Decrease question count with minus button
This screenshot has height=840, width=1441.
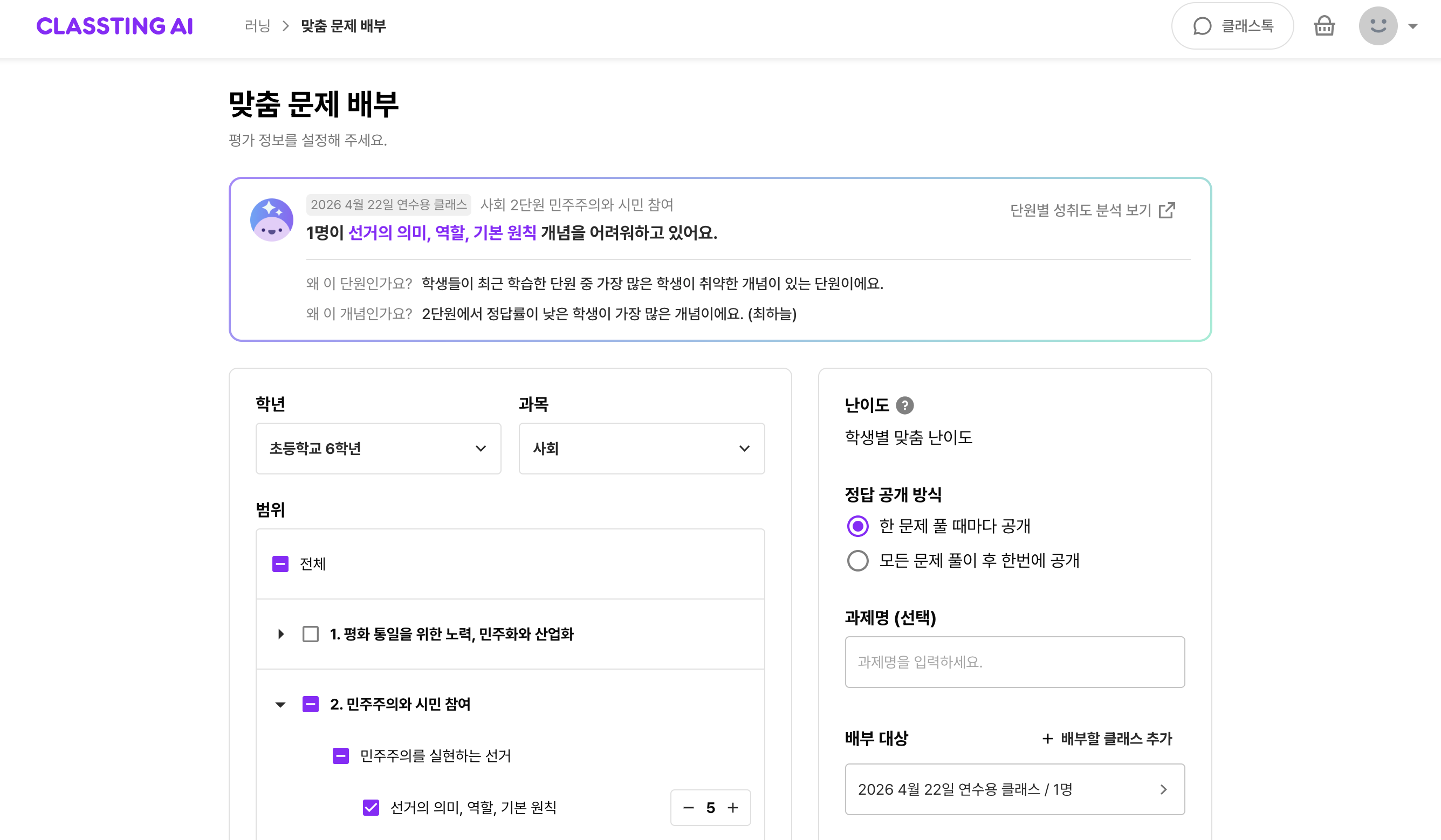[x=689, y=808]
